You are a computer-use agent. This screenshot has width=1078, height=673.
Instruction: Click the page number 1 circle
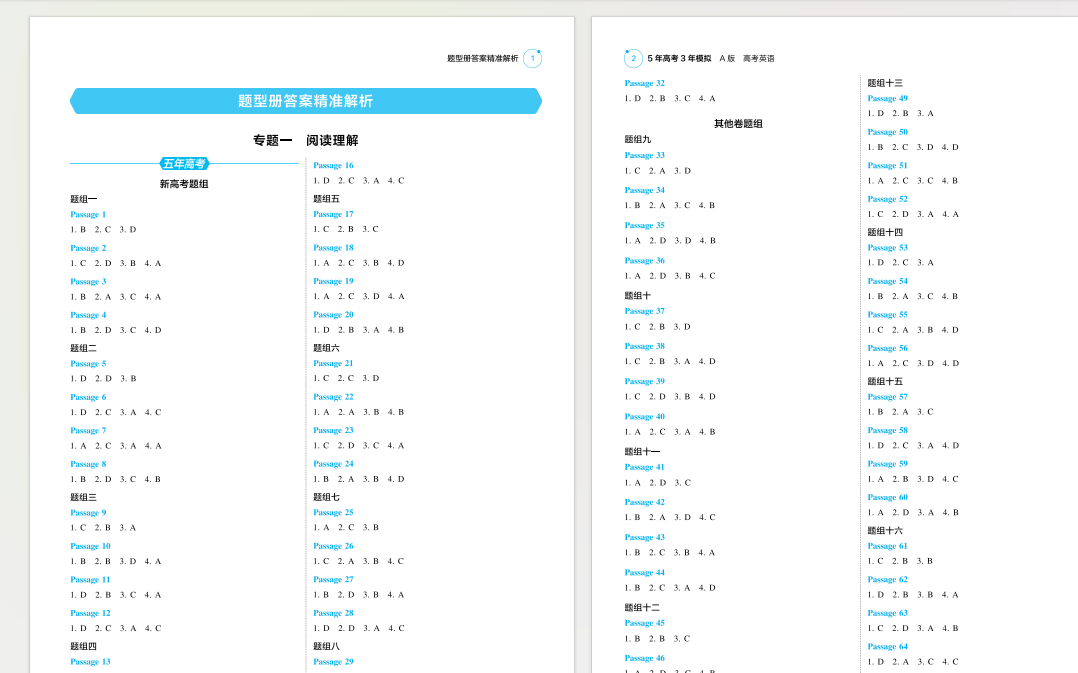[x=532, y=58]
